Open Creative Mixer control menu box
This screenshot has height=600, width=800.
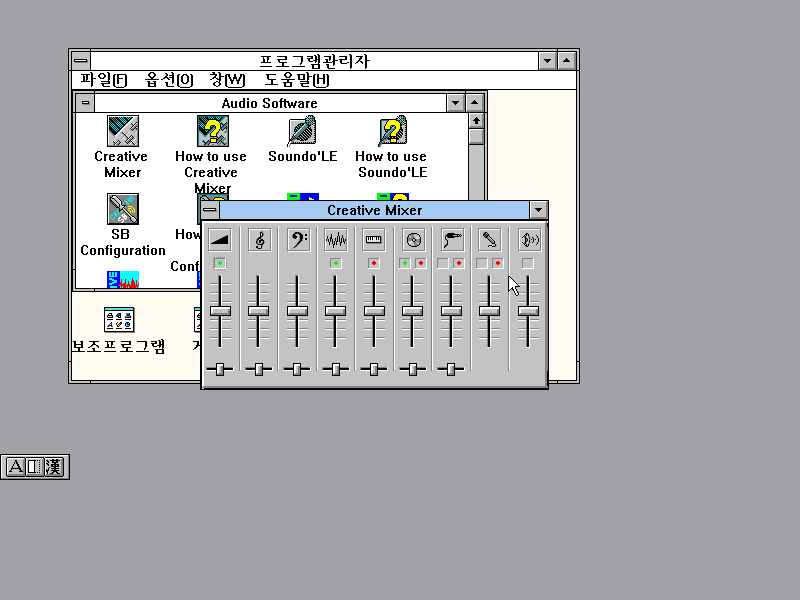click(x=210, y=210)
